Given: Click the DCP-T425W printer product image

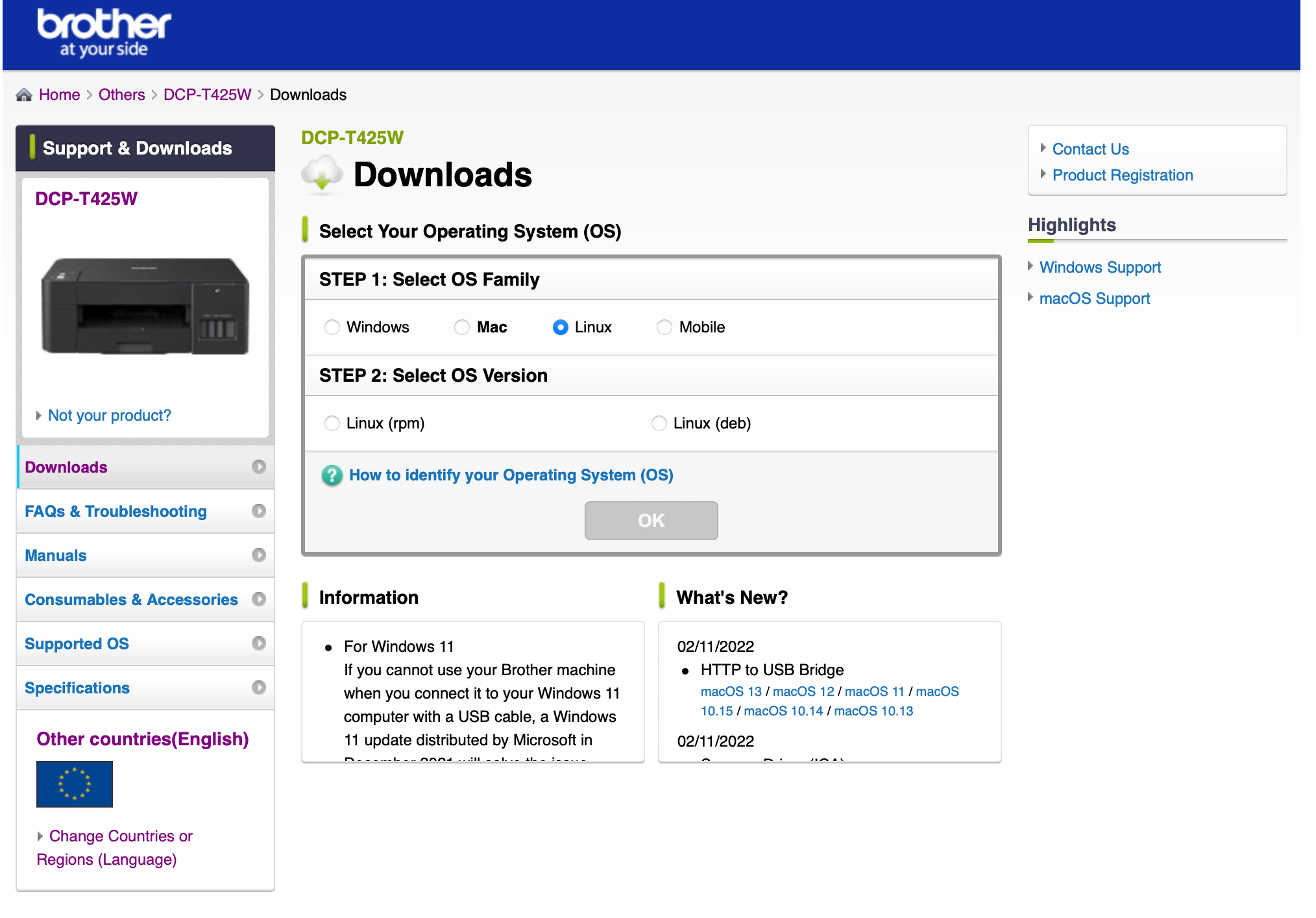Looking at the screenshot, I should pos(145,305).
